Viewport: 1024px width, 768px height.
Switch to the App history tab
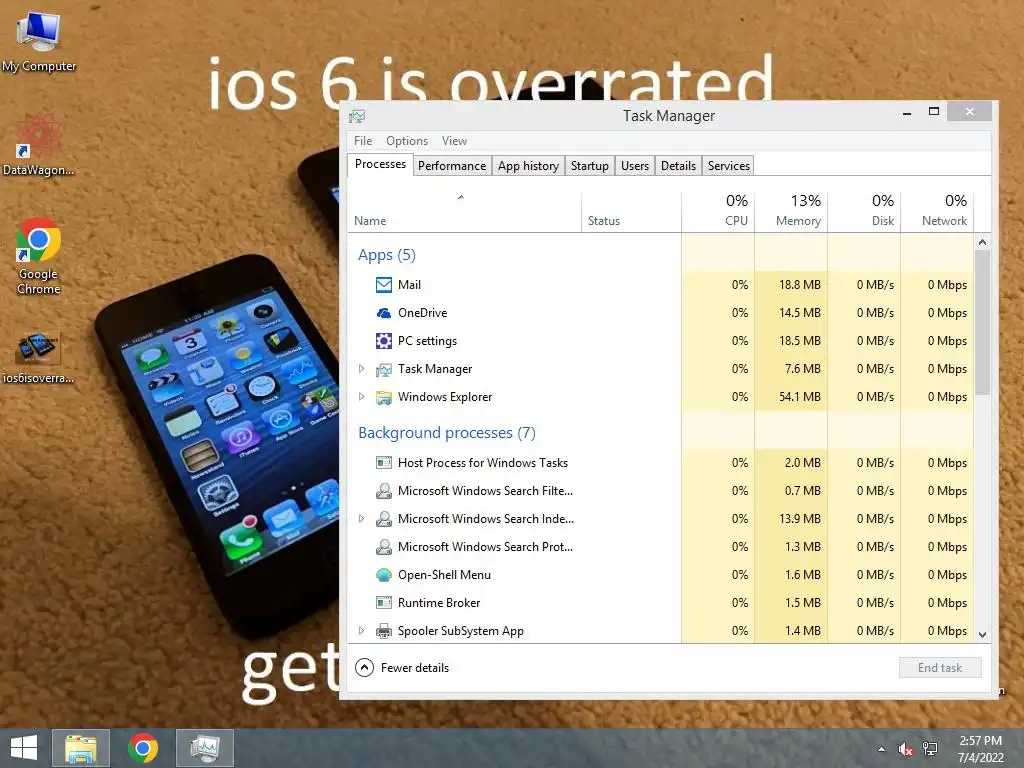[528, 166]
